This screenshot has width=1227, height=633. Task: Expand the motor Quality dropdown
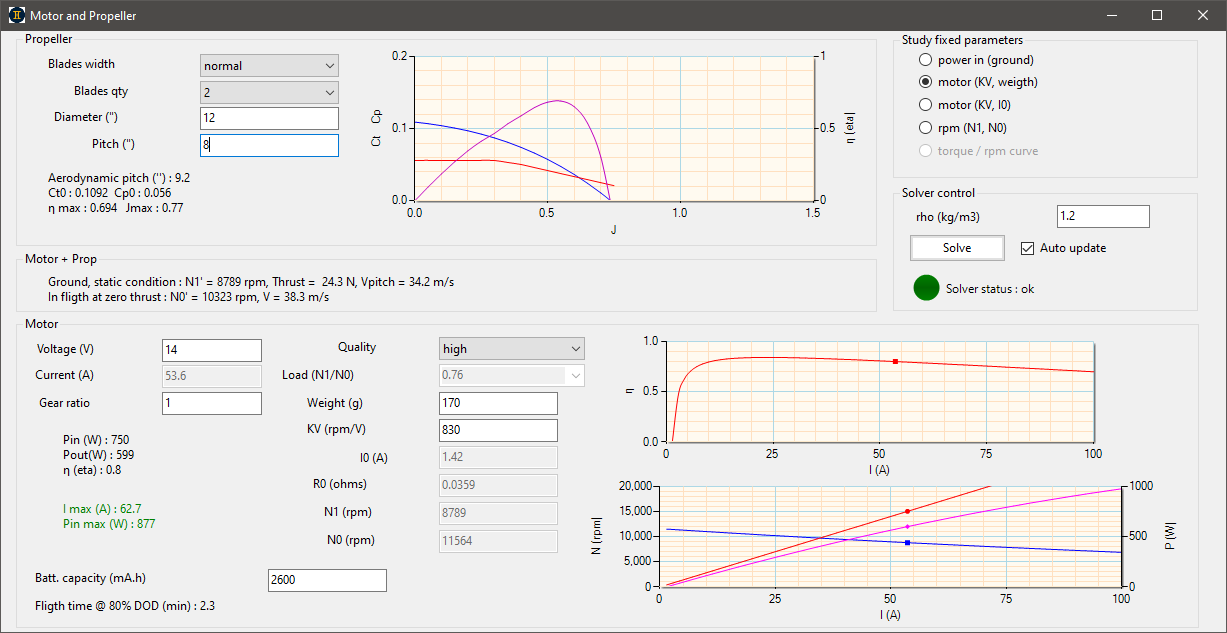pyautogui.click(x=511, y=349)
